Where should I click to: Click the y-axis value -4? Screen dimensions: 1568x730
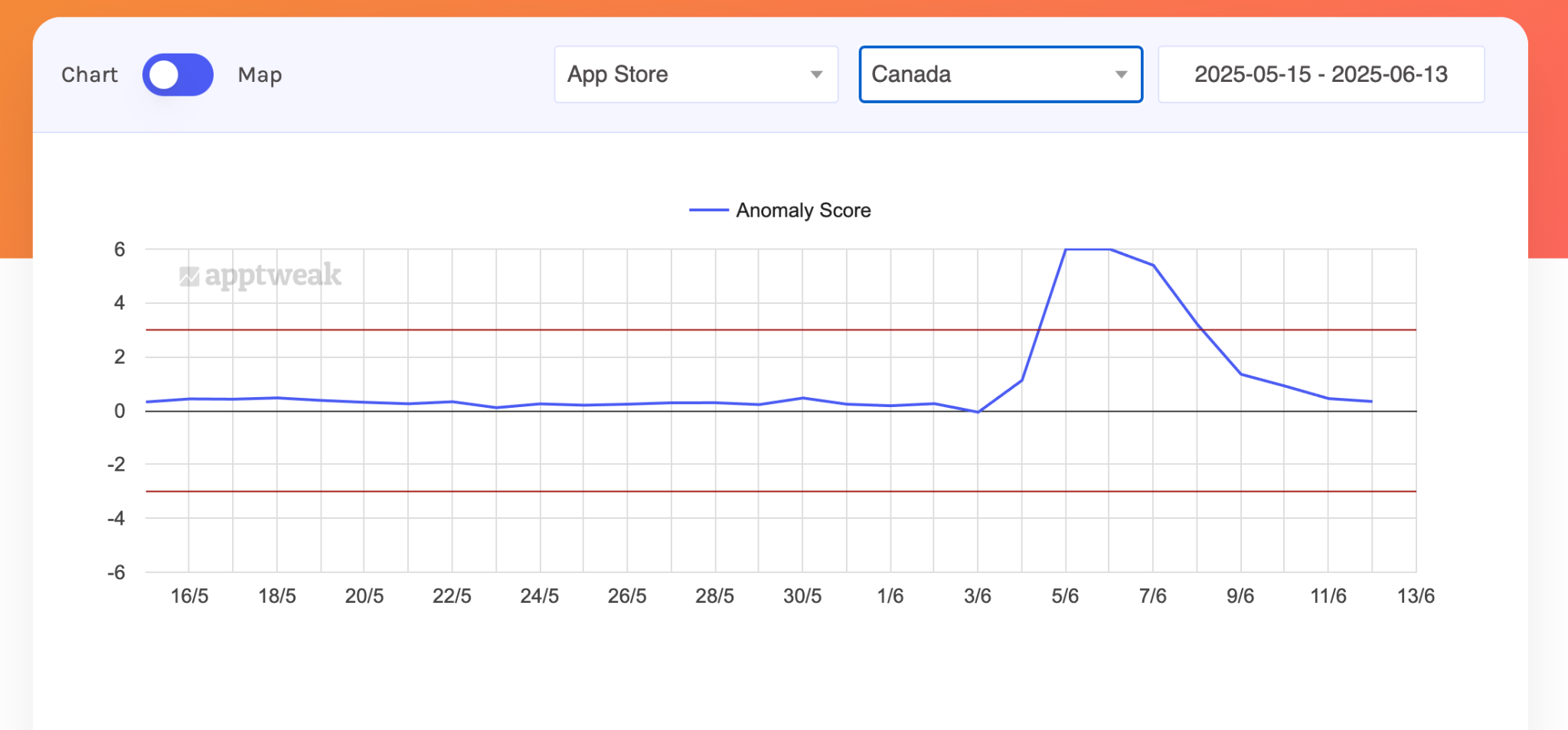(116, 519)
